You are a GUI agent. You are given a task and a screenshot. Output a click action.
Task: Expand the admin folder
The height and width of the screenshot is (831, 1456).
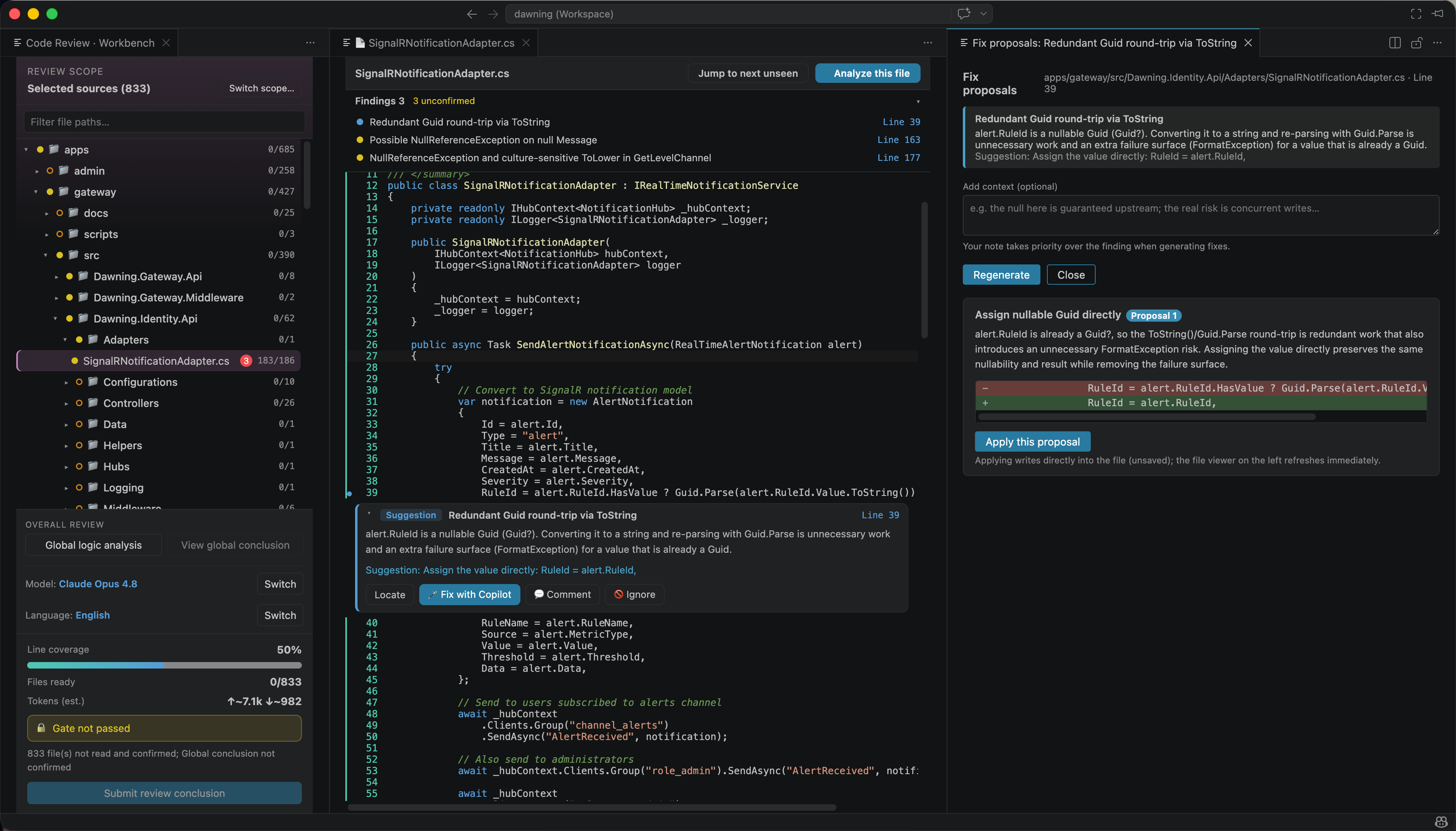click(37, 171)
